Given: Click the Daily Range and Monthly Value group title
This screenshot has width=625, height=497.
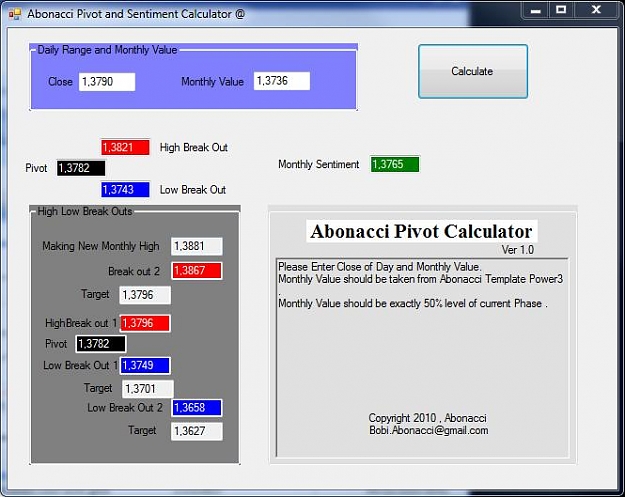Looking at the screenshot, I should click(107, 50).
